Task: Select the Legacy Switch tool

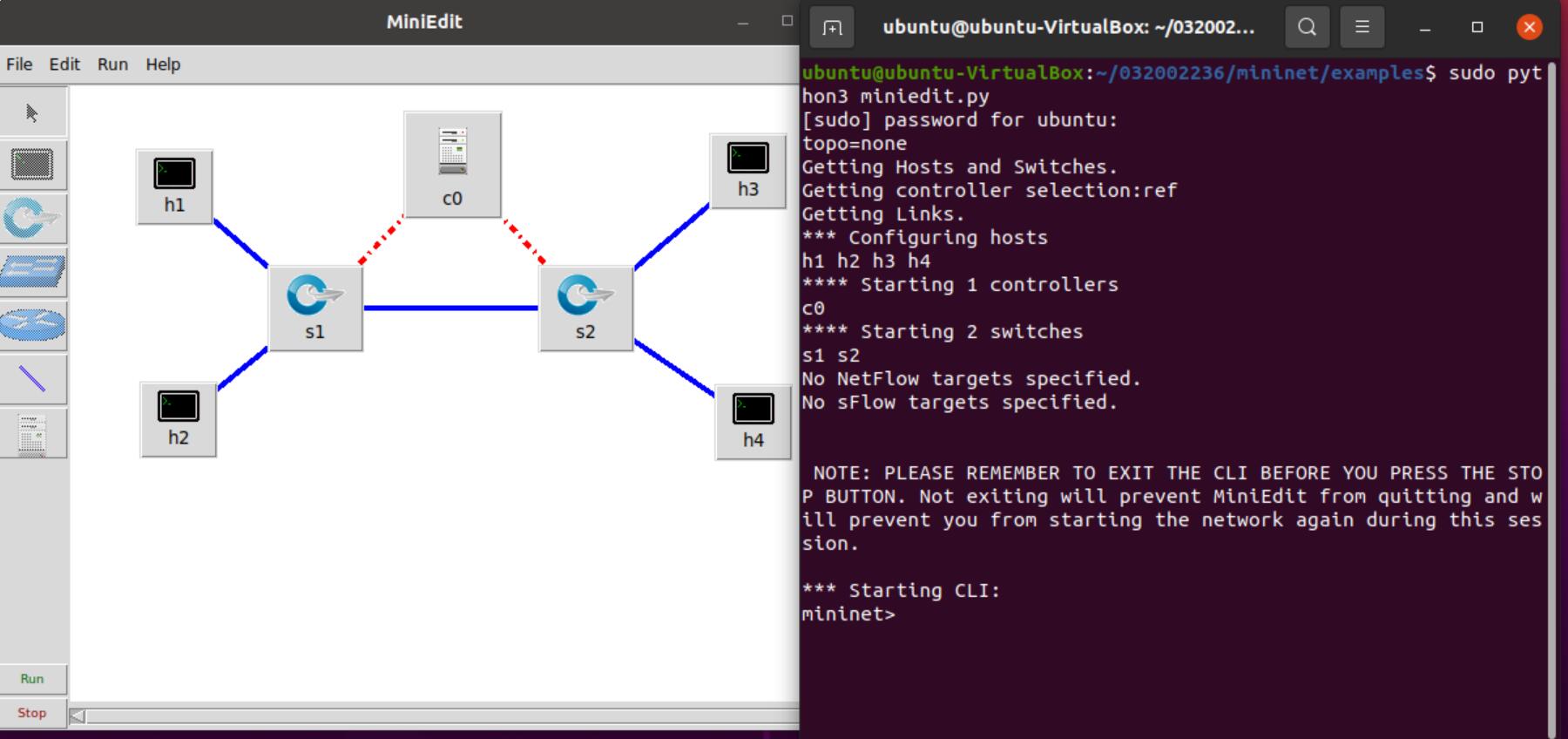Action: point(33,272)
